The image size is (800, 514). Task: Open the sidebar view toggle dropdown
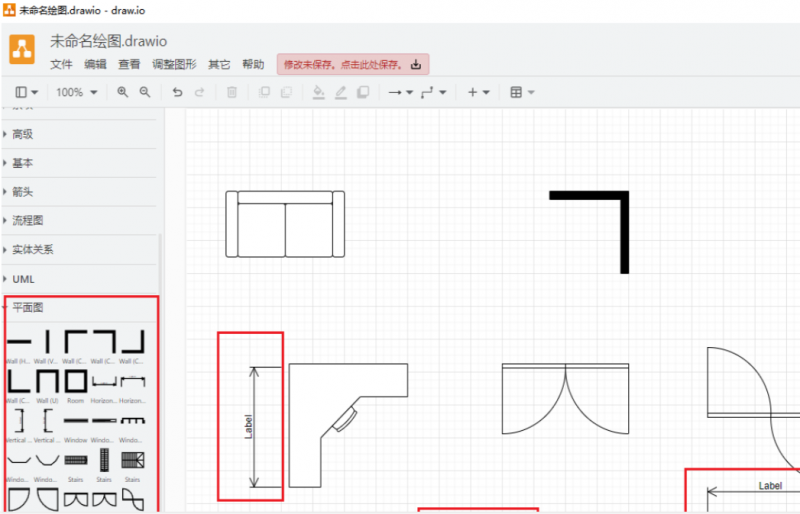coord(27,92)
